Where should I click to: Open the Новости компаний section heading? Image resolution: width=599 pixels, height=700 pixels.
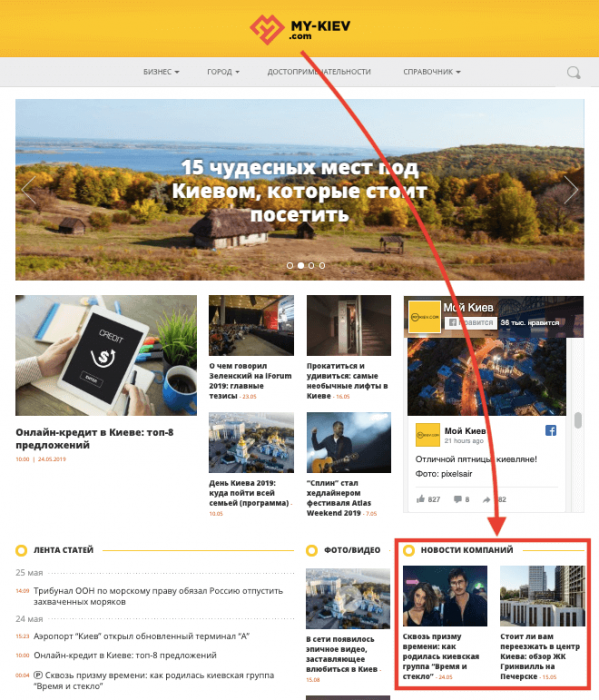pos(467,550)
